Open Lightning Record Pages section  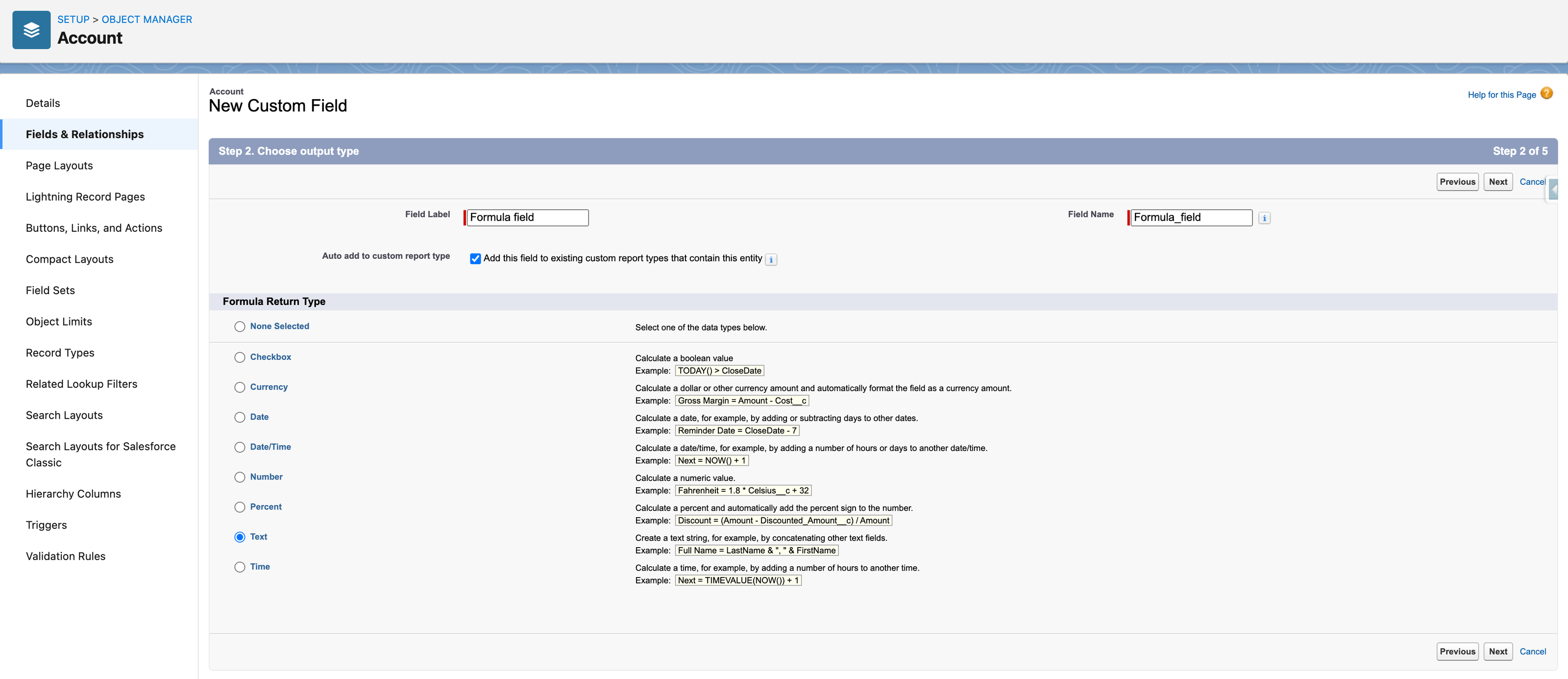point(85,197)
